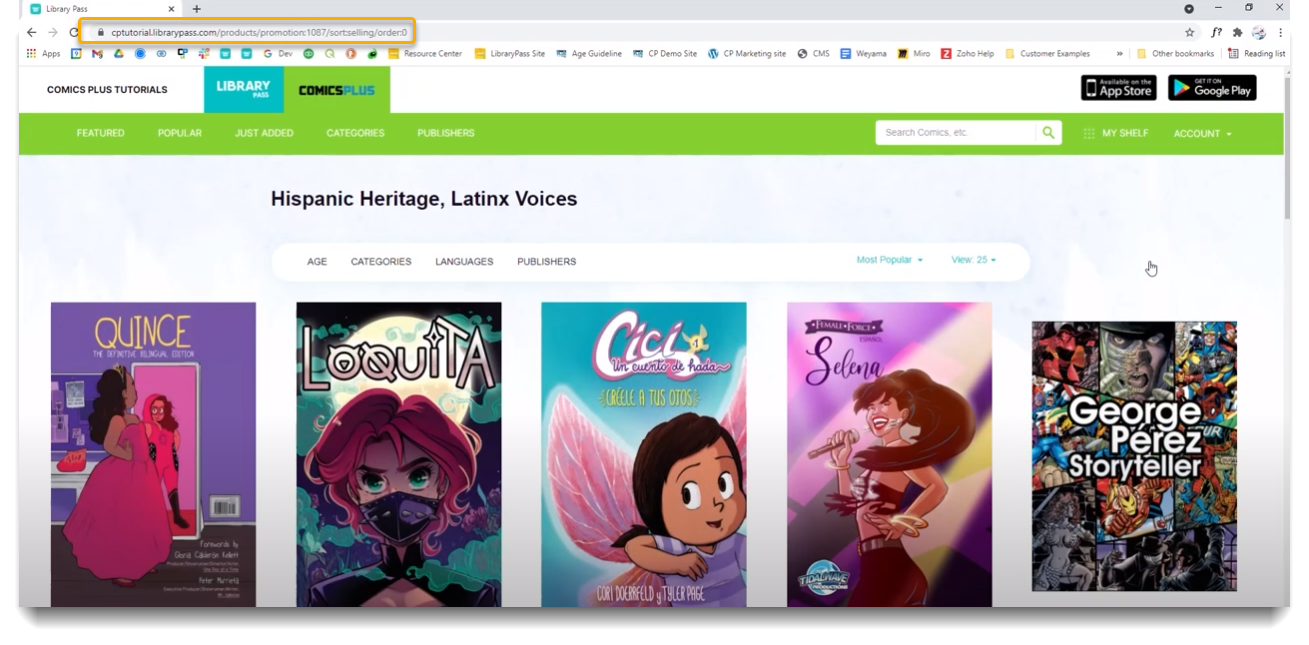Viewport: 1309px width, 645px height.
Task: Expand the Age filter
Action: [317, 262]
